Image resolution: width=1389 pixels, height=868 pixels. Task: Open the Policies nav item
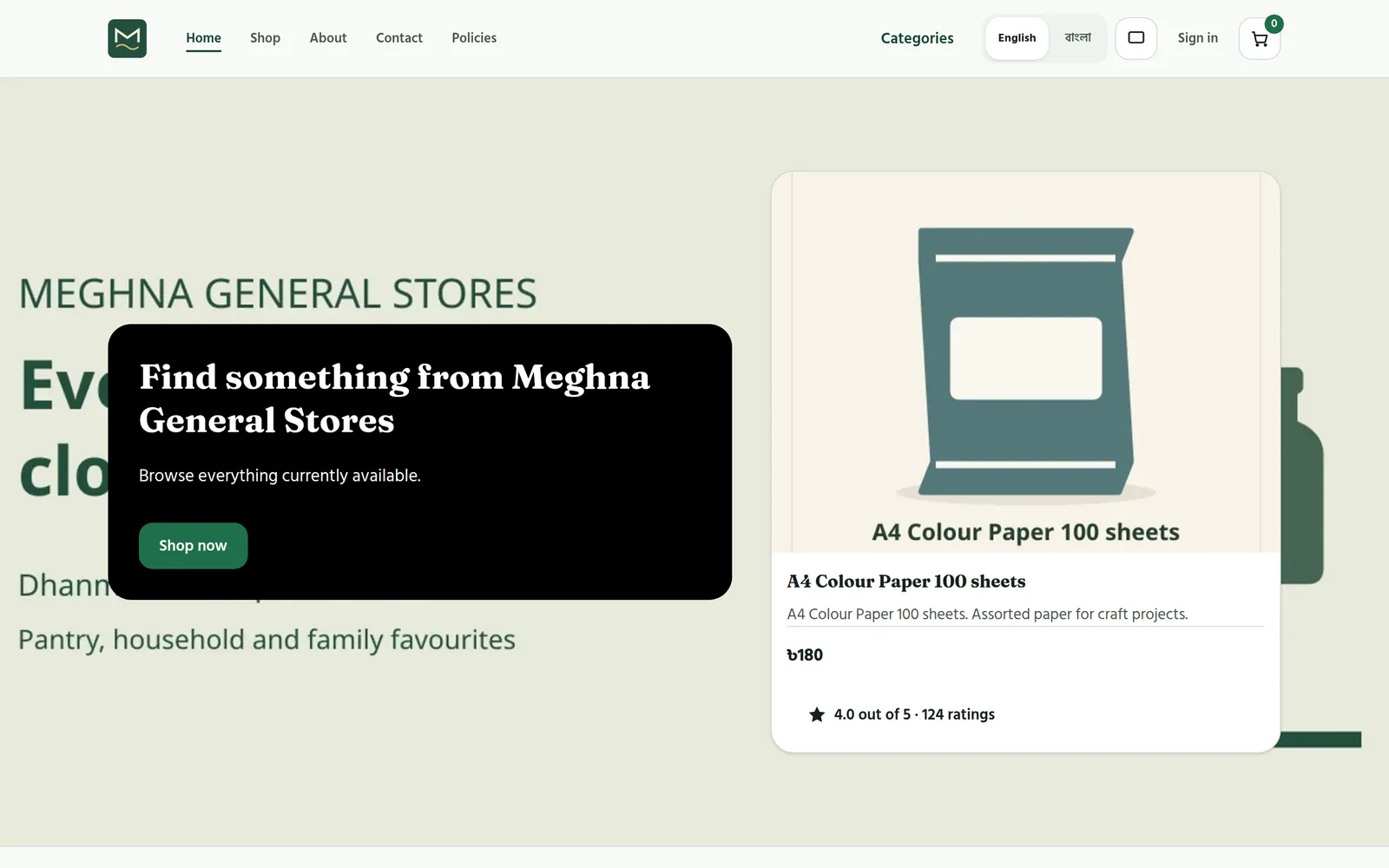click(x=474, y=38)
